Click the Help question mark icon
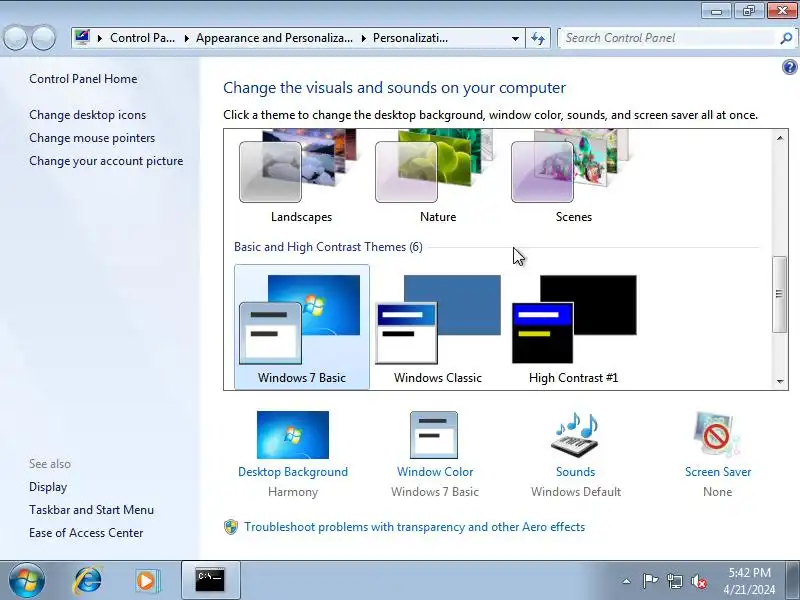This screenshot has width=800, height=600. coord(789,67)
